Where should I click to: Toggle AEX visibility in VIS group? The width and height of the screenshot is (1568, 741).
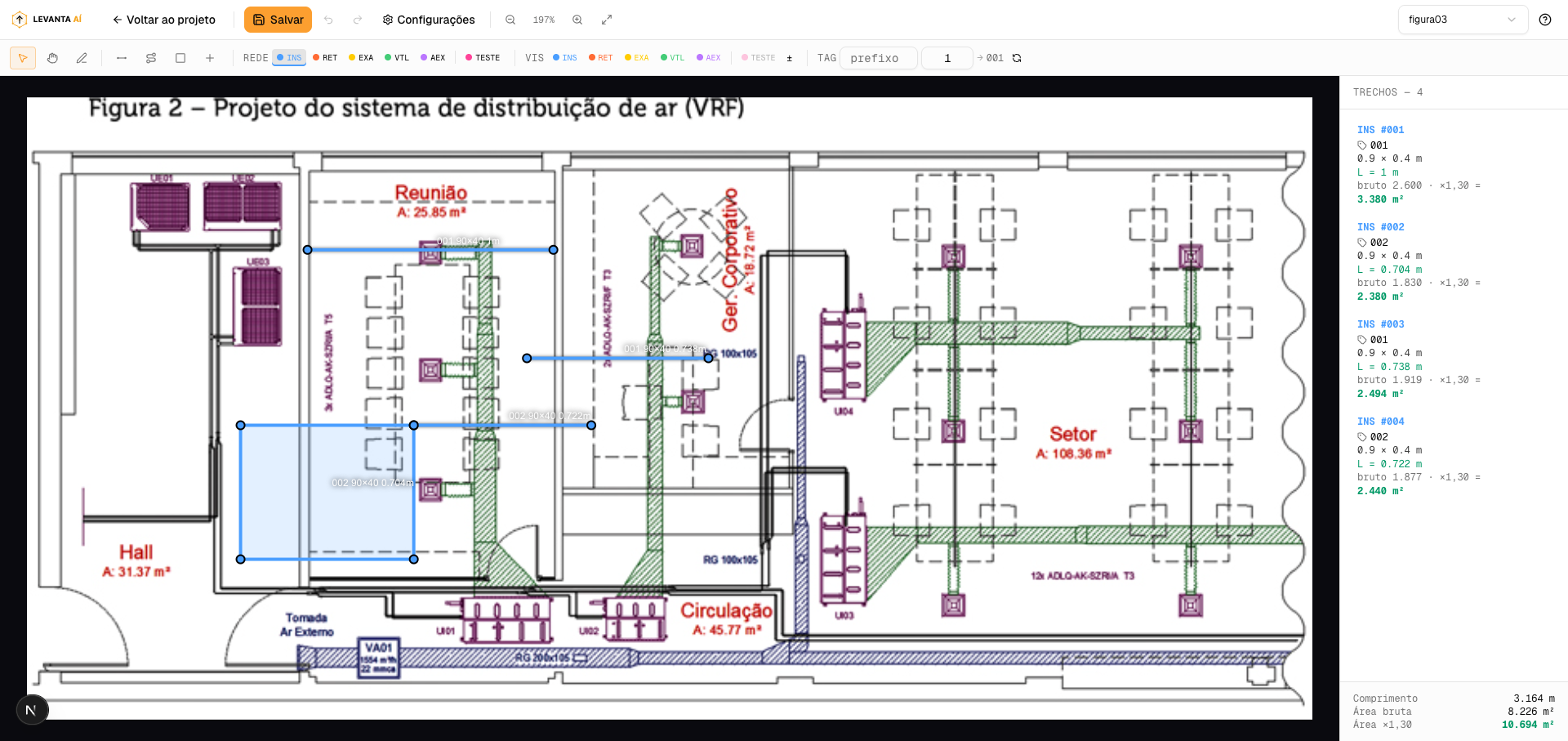coord(709,58)
